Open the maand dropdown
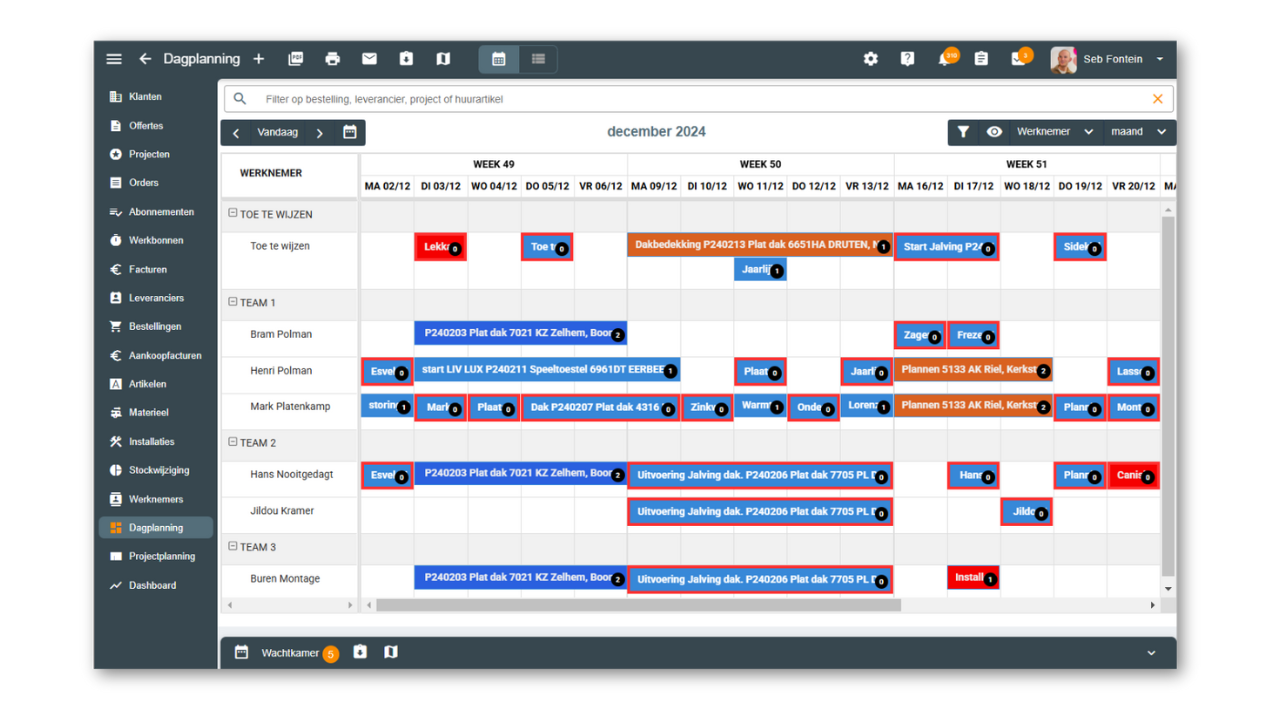This screenshot has height=720, width=1280. pos(1138,131)
